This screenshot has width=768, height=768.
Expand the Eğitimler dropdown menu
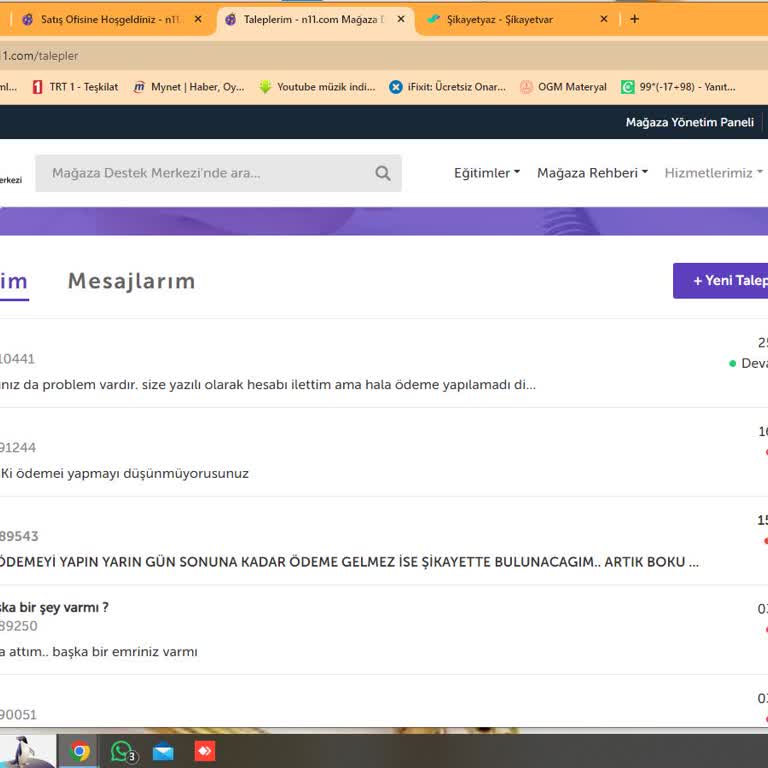tap(487, 173)
